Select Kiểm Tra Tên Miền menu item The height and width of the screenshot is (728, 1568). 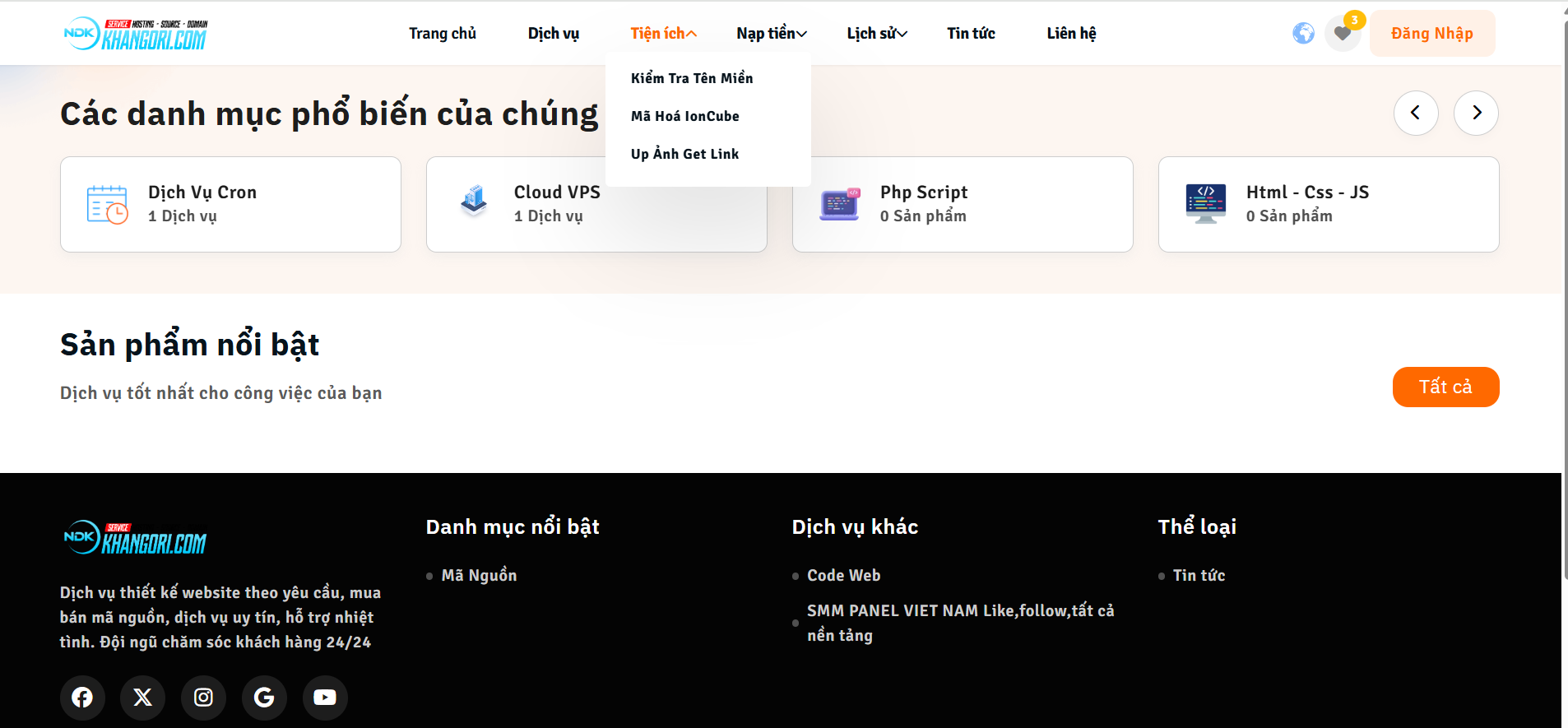point(692,78)
